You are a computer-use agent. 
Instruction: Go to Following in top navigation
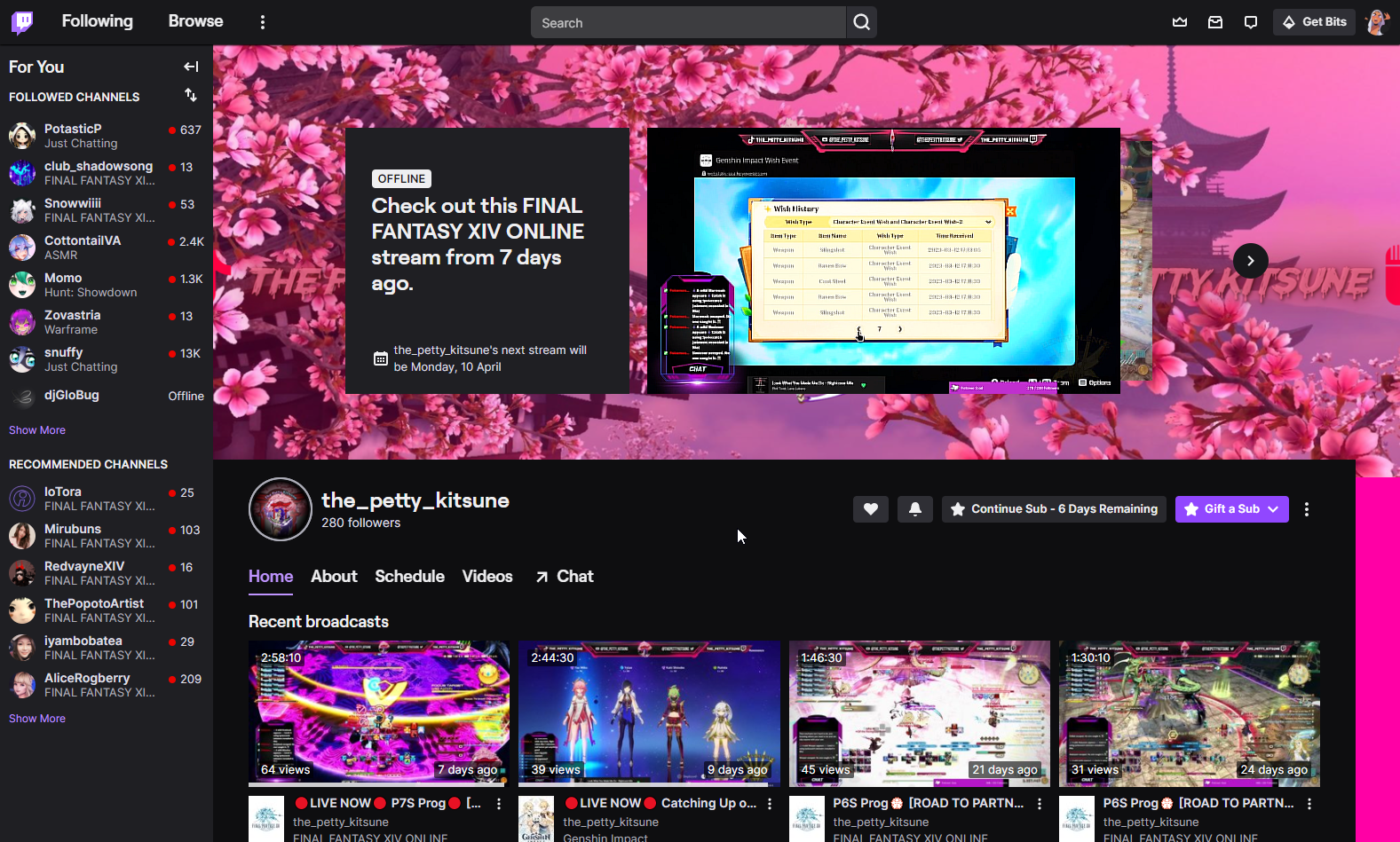click(98, 21)
